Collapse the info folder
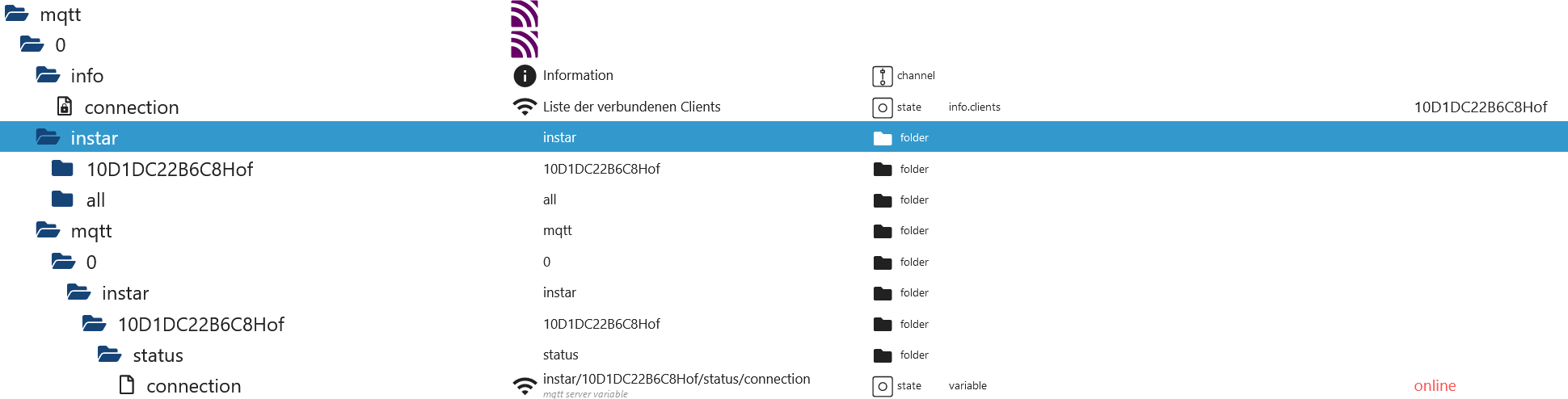1568x399 pixels. click(x=48, y=75)
